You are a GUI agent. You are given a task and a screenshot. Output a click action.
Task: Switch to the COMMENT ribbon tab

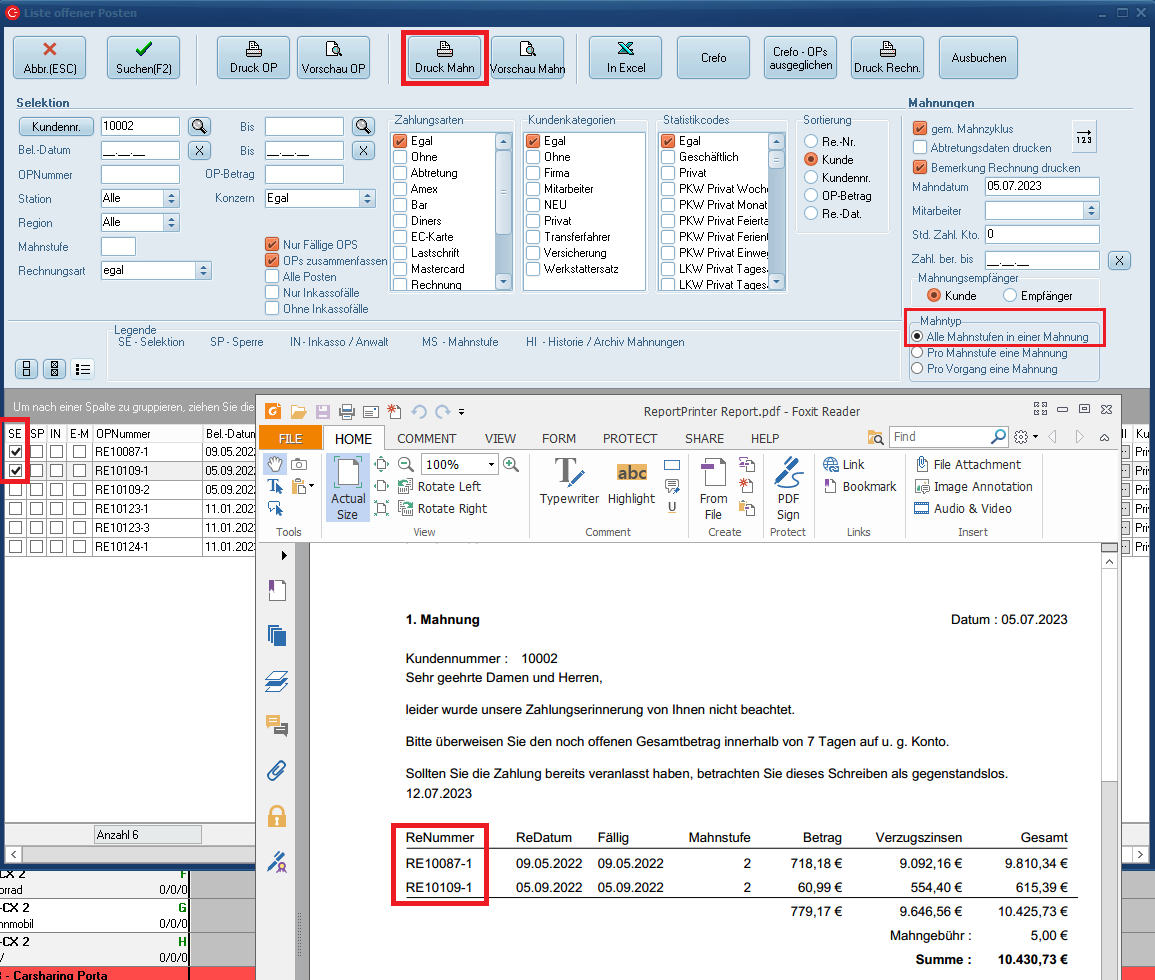tap(427, 438)
